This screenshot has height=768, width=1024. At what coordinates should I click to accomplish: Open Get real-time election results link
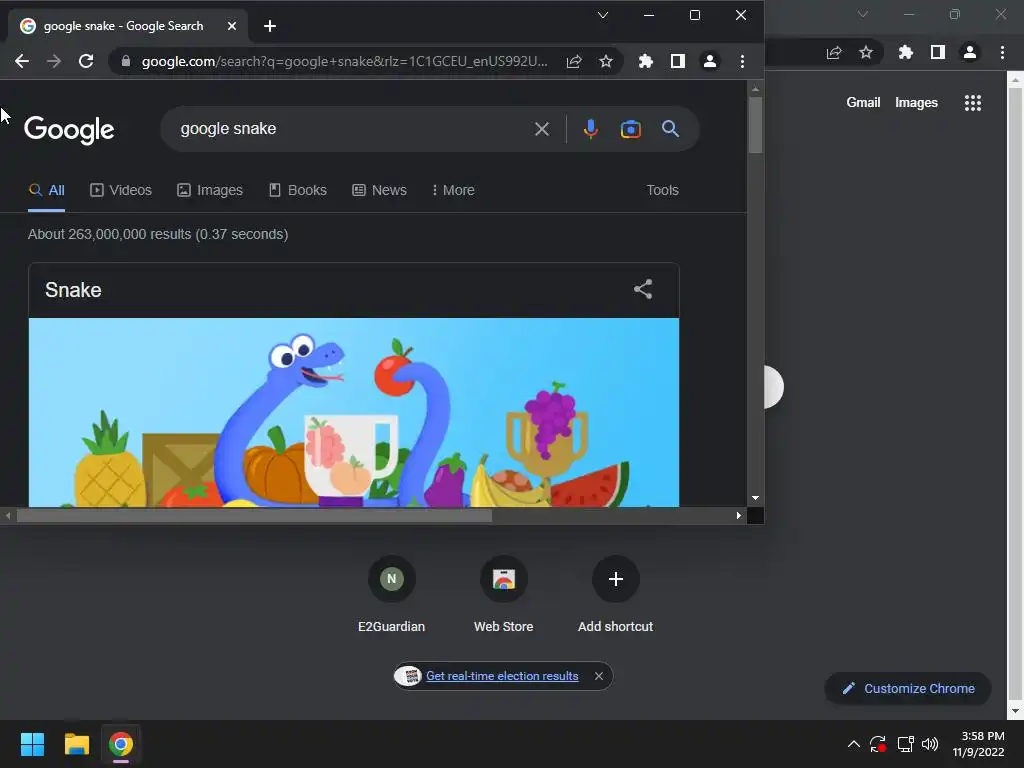tap(502, 676)
